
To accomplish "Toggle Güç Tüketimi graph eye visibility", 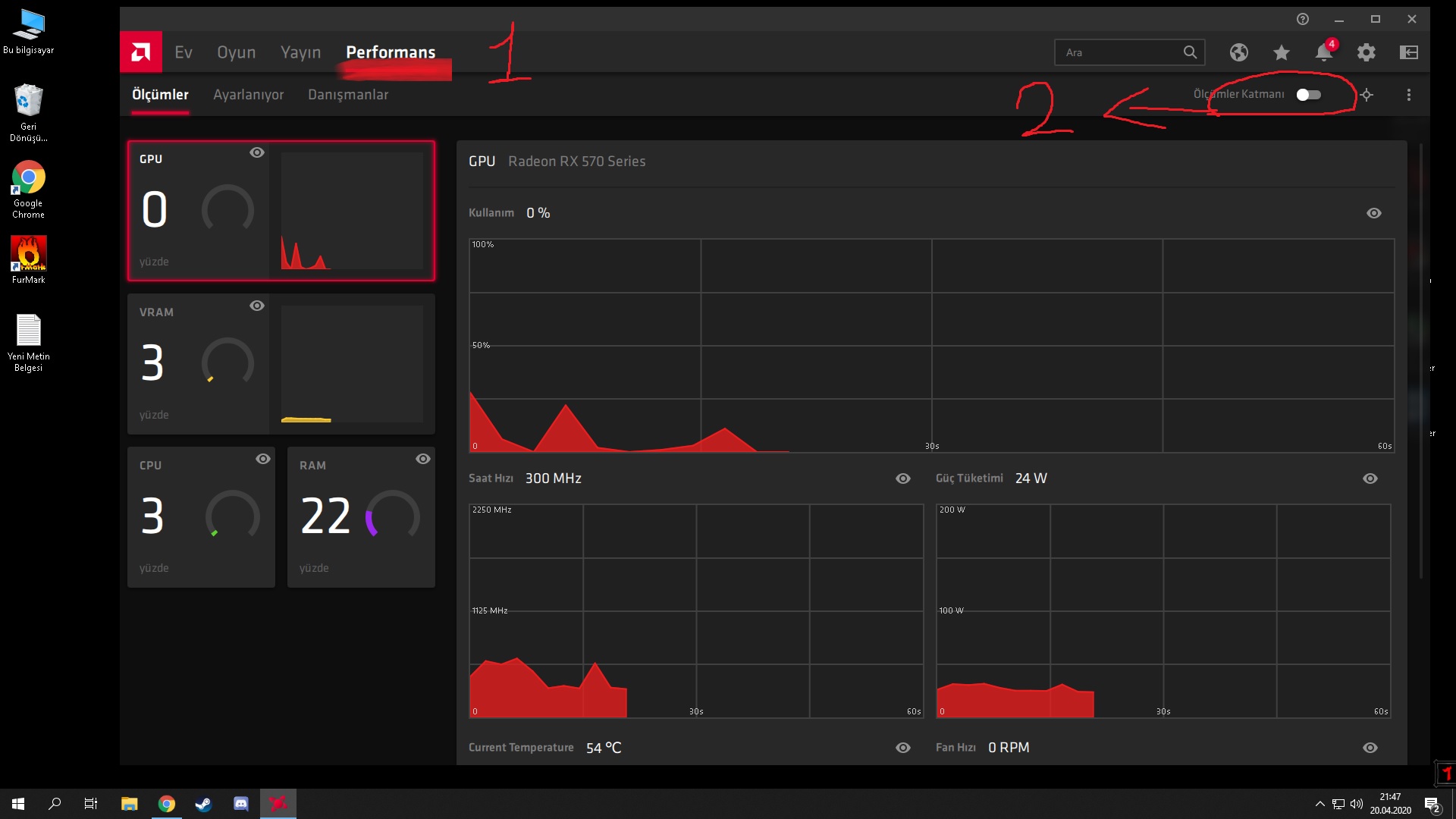I will pyautogui.click(x=1370, y=479).
